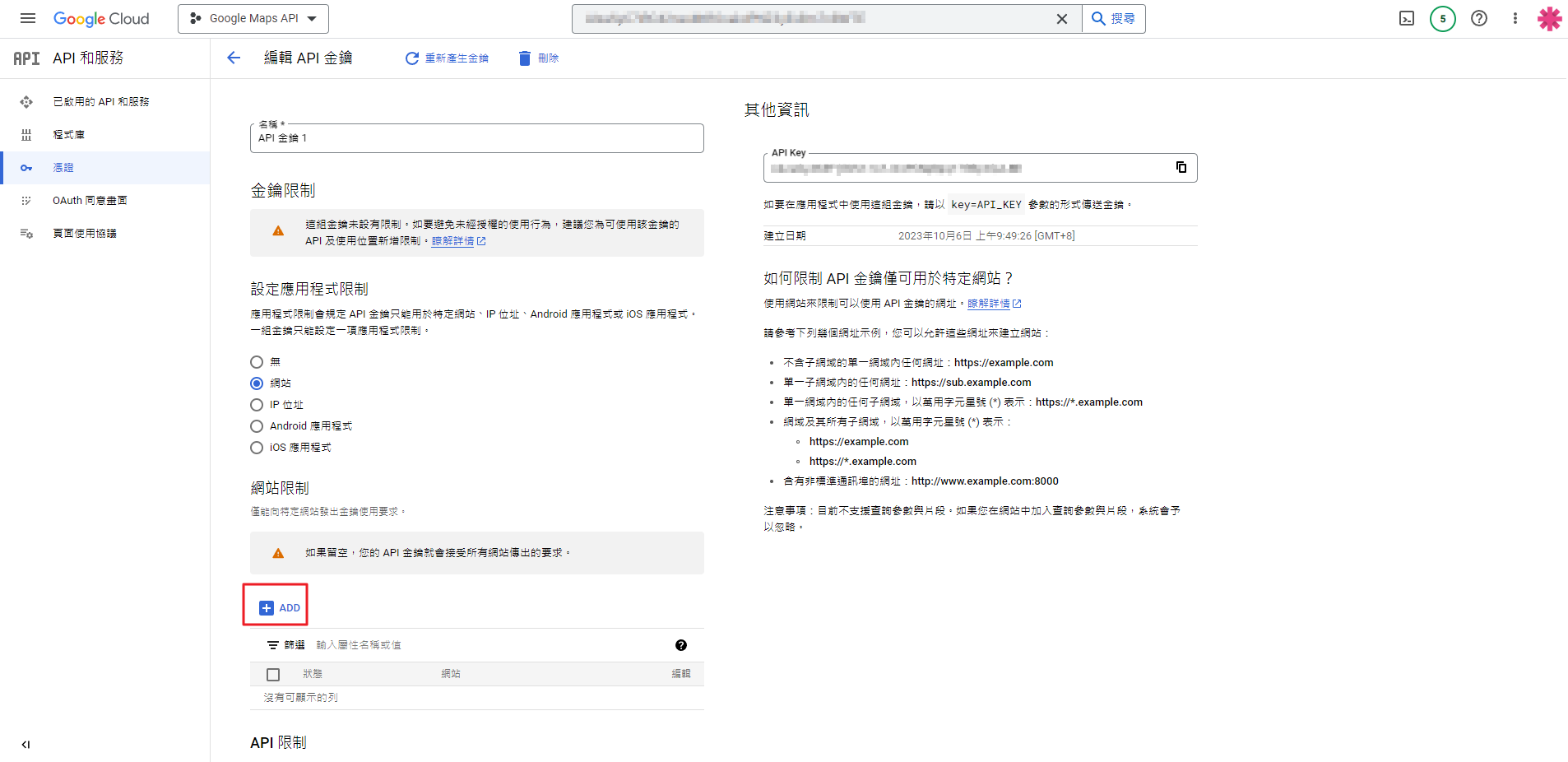Click the ADD website restriction button
The width and height of the screenshot is (1568, 762).
[x=280, y=608]
